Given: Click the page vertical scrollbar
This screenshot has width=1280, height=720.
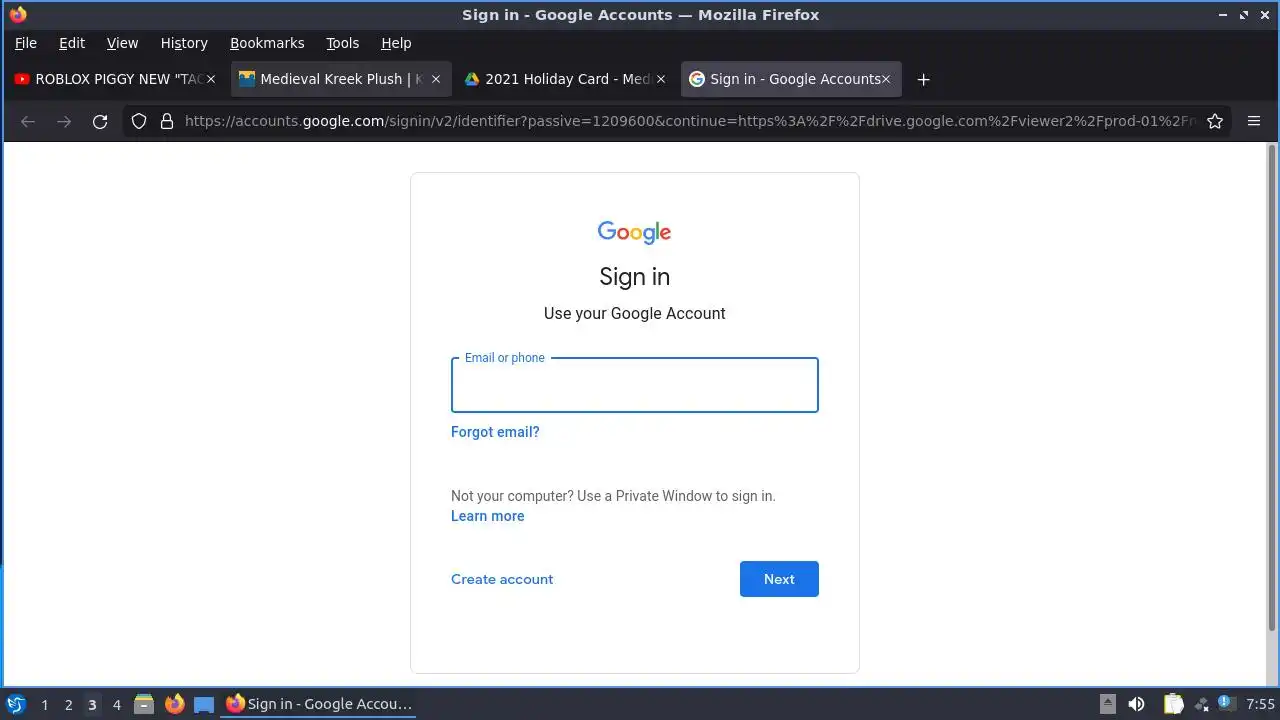Looking at the screenshot, I should [1272, 388].
